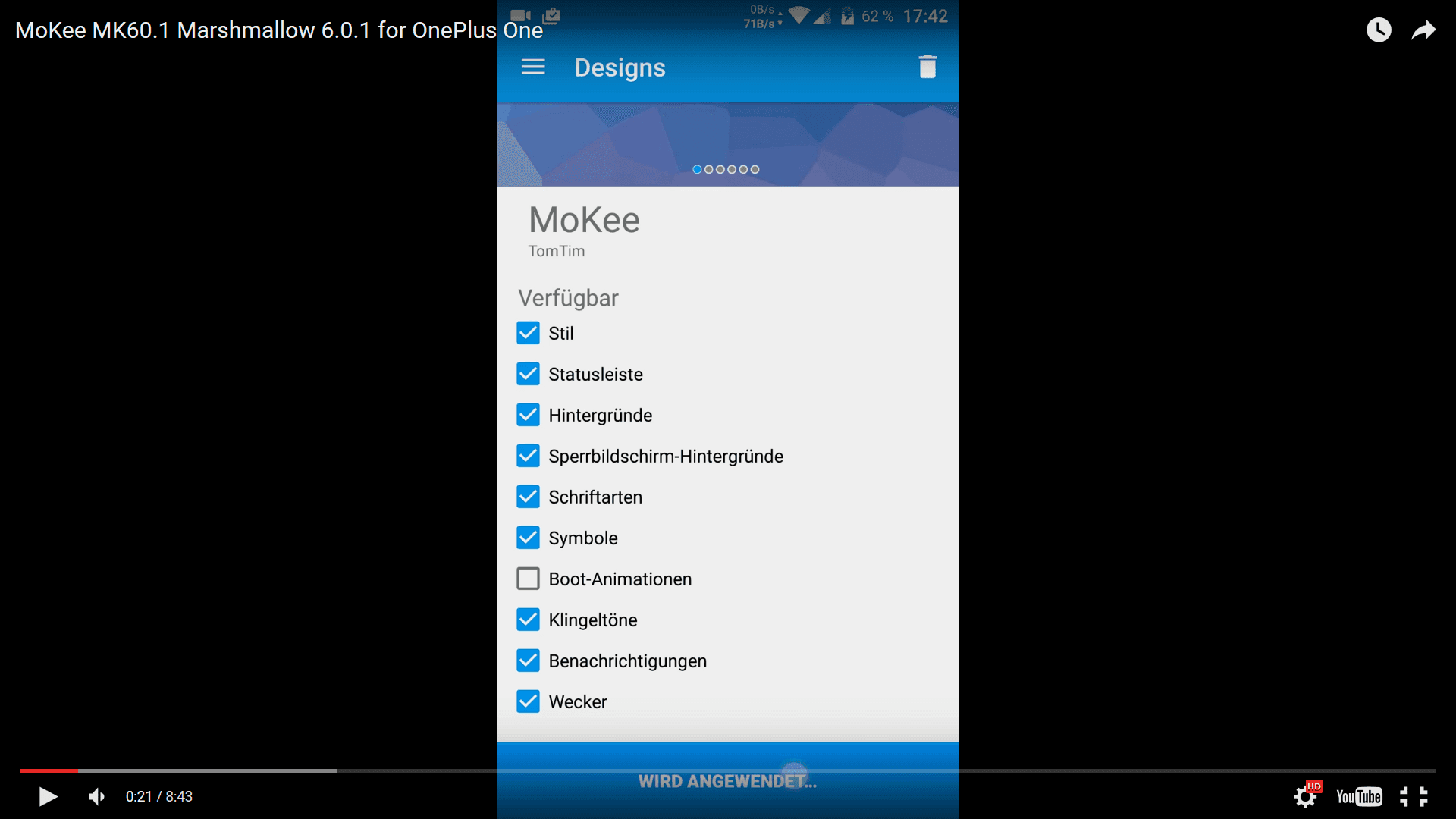Uncheck the Klingeltöne checkbox

(528, 620)
